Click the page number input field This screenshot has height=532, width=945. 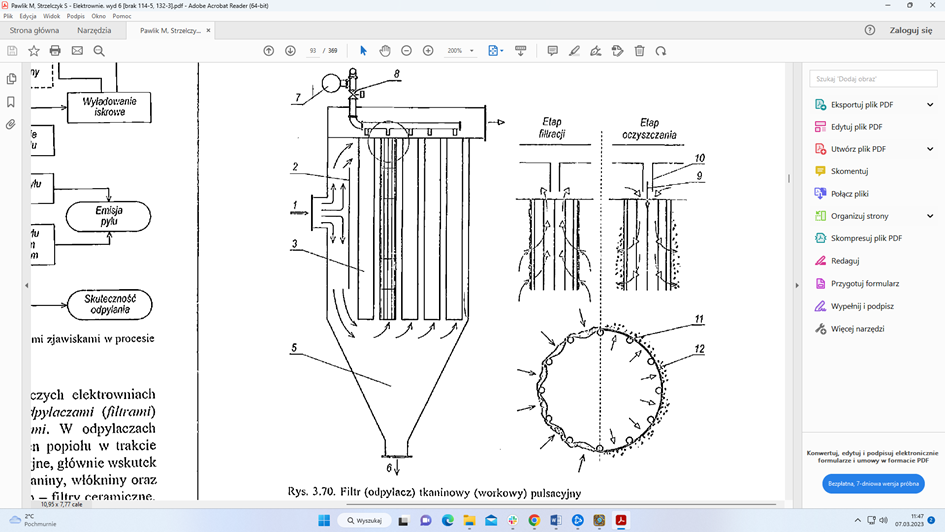tap(314, 51)
